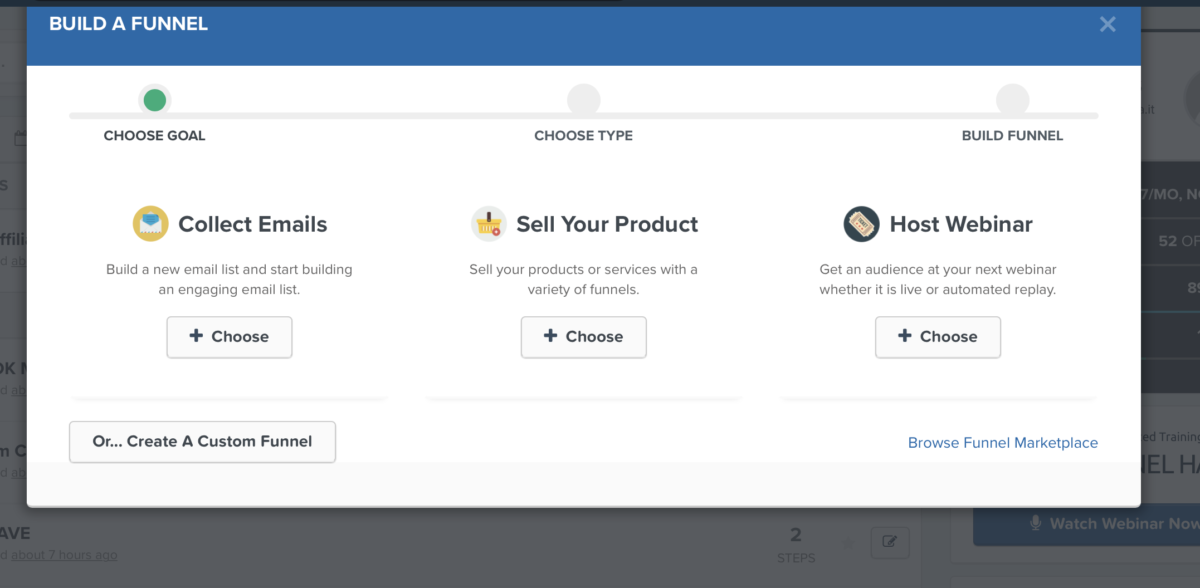Click the CHOOSE TYPE step circle
Viewport: 1200px width, 588px height.
tap(584, 99)
